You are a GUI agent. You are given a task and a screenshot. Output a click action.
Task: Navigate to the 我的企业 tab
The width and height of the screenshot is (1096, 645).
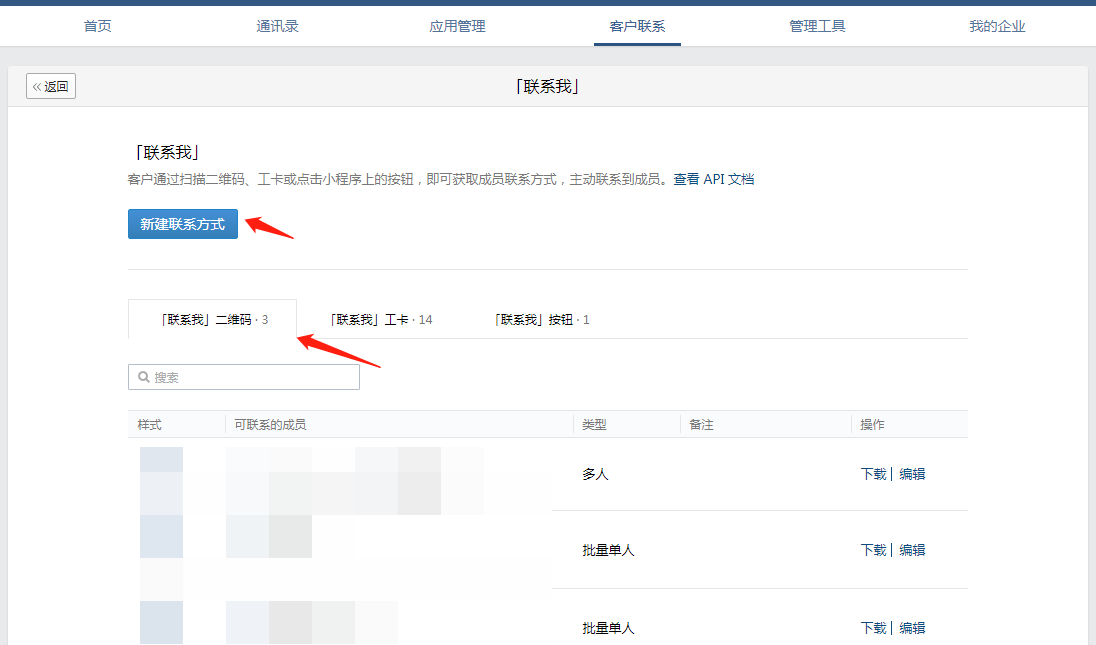coord(997,26)
